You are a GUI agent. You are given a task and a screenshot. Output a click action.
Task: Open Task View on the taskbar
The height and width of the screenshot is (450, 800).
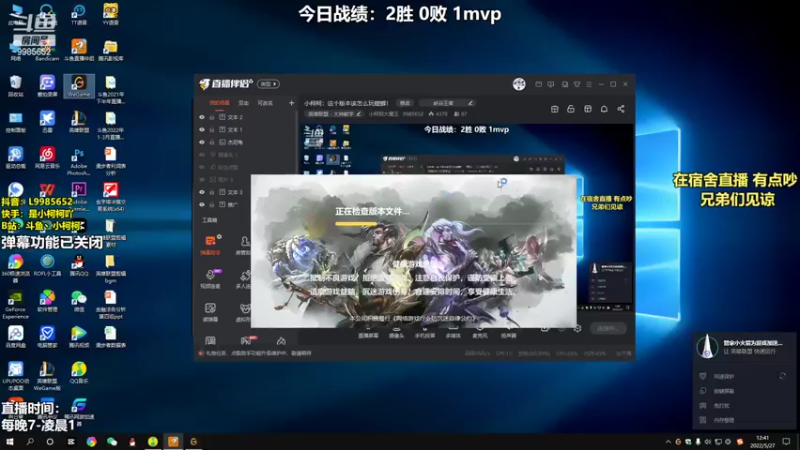71,442
